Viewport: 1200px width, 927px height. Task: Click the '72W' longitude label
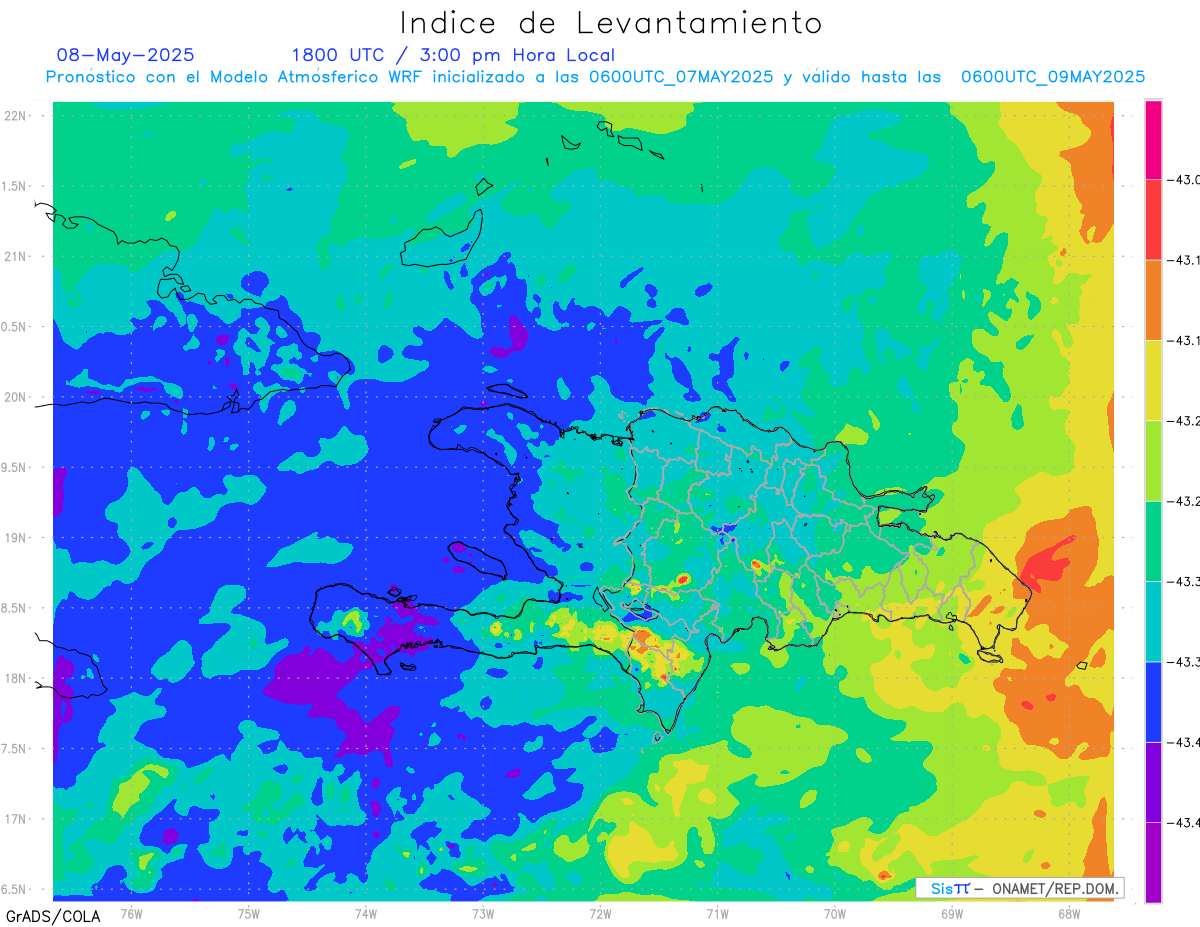click(600, 913)
